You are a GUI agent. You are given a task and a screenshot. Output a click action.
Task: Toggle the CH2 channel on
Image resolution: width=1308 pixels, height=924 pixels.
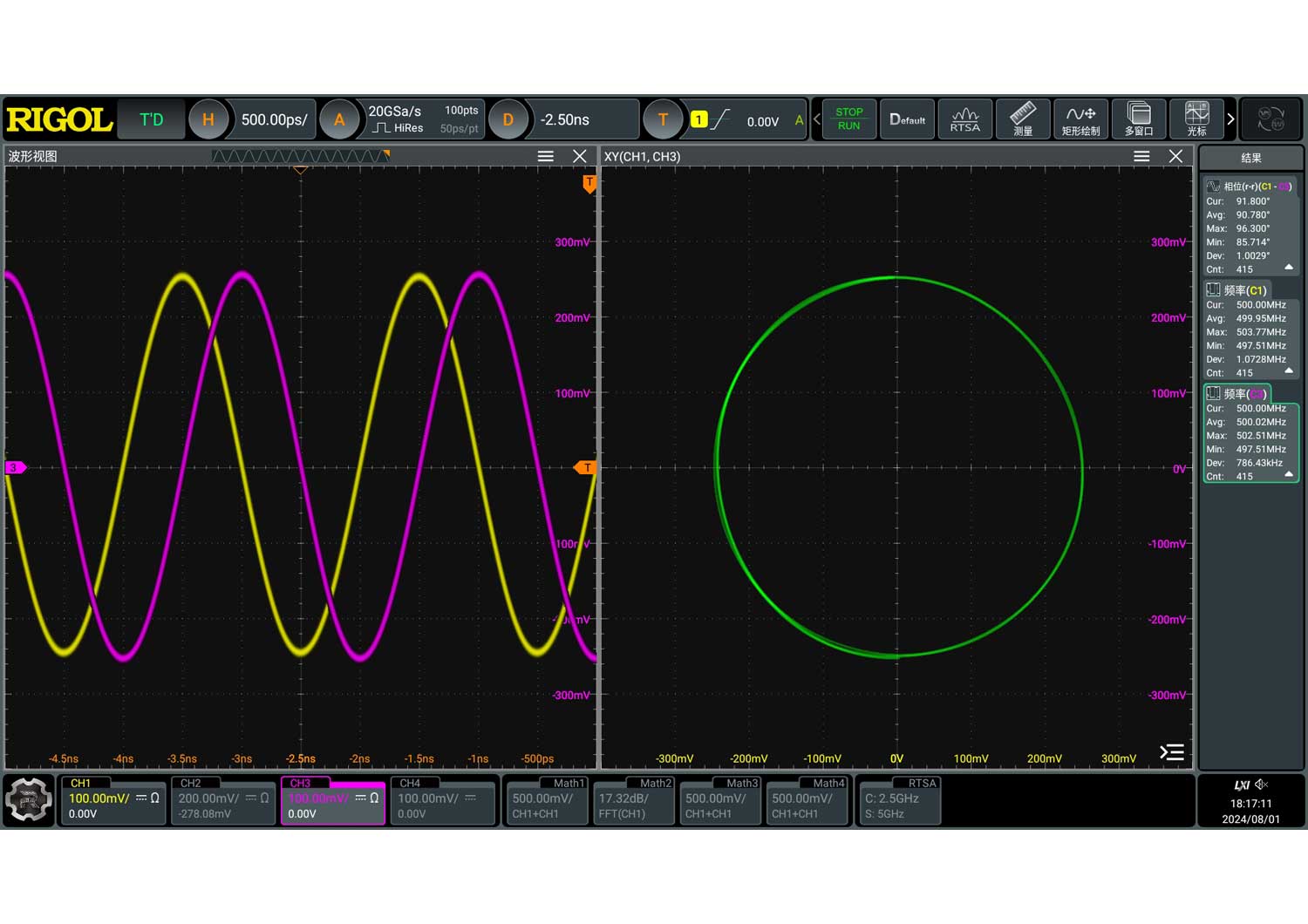coord(223,799)
